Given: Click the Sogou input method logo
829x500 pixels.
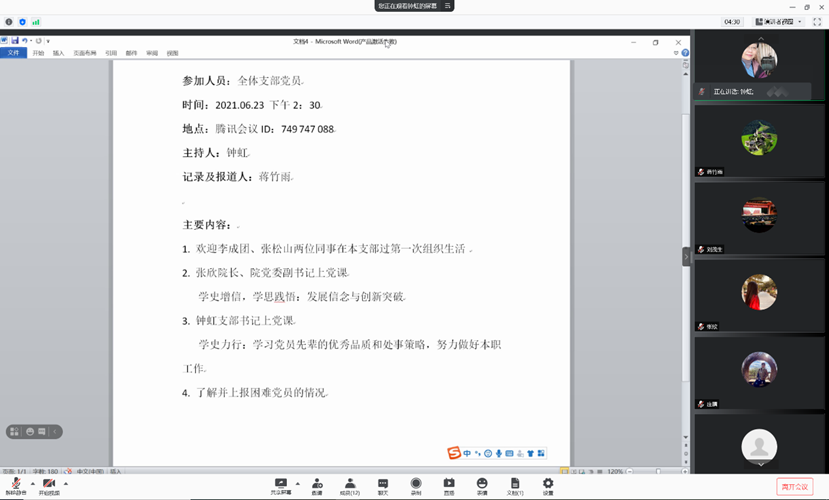Looking at the screenshot, I should (454, 453).
